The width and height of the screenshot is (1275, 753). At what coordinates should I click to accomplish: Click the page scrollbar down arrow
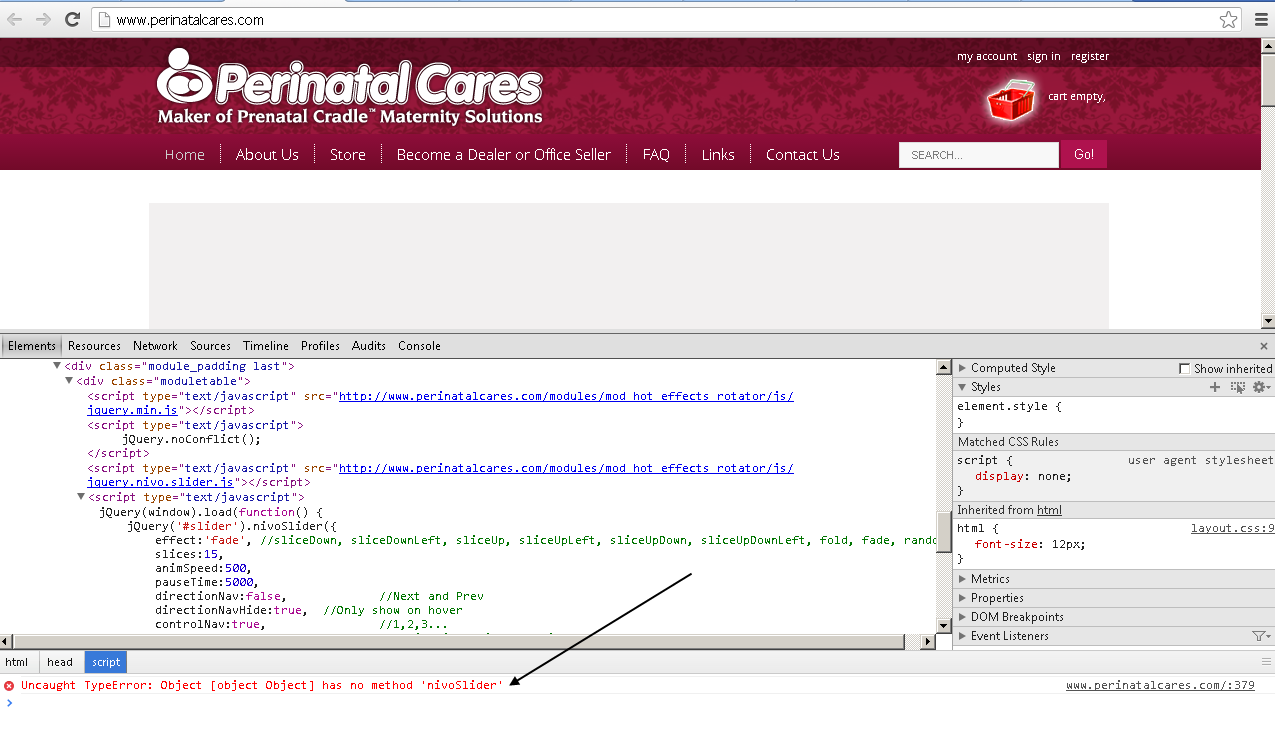[1268, 321]
